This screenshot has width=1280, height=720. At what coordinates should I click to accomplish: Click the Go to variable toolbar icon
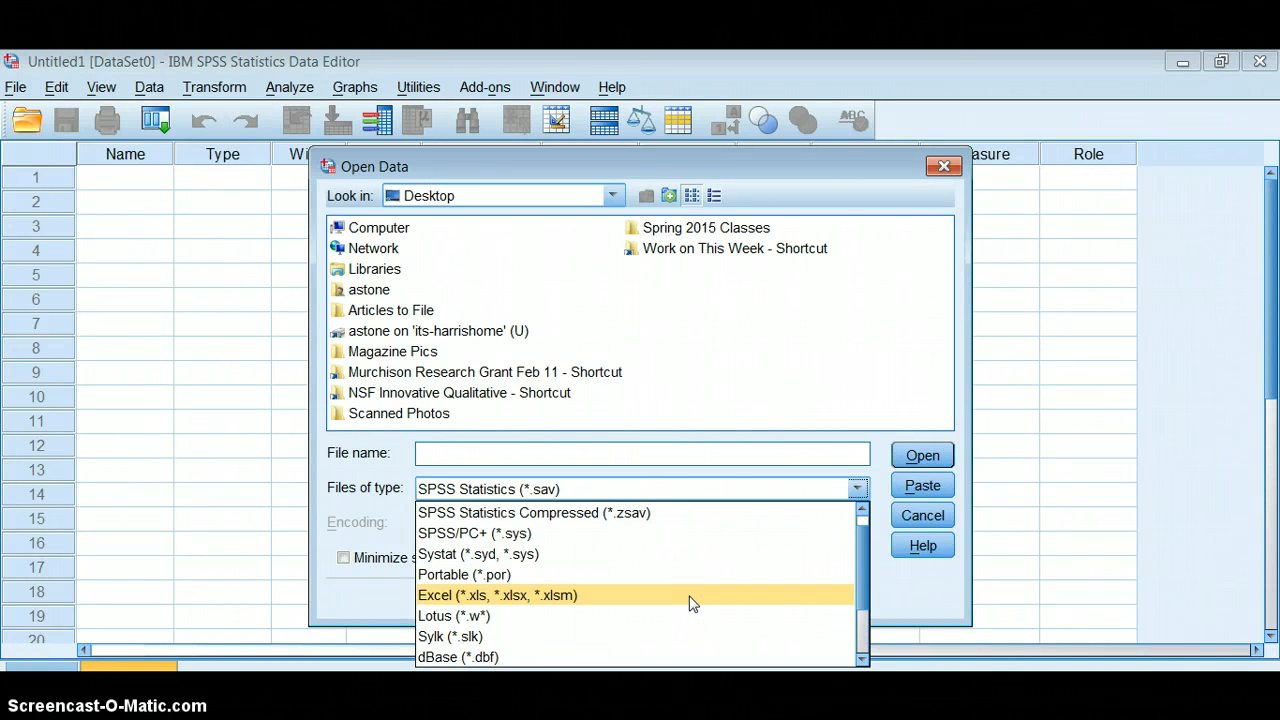(337, 121)
